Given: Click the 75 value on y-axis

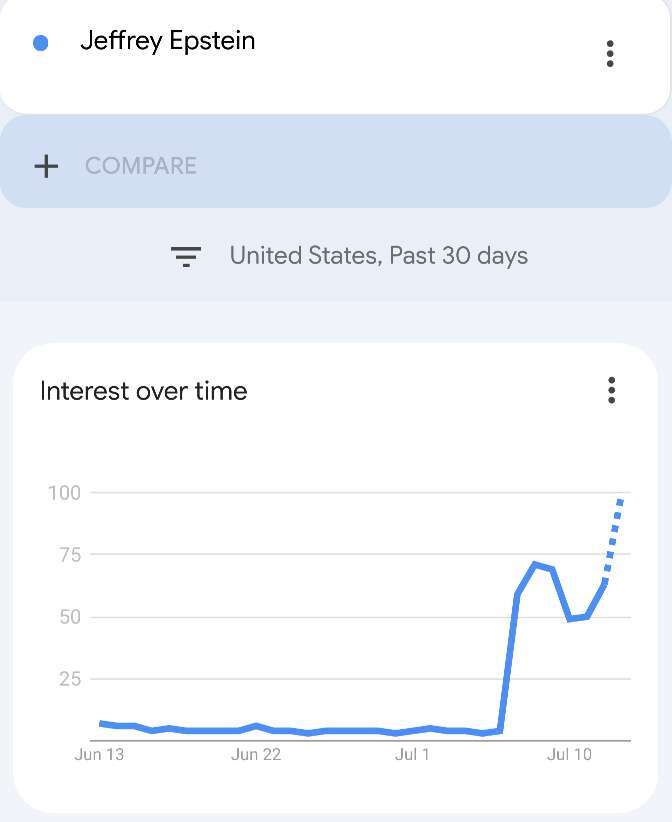Looking at the screenshot, I should coord(70,554).
